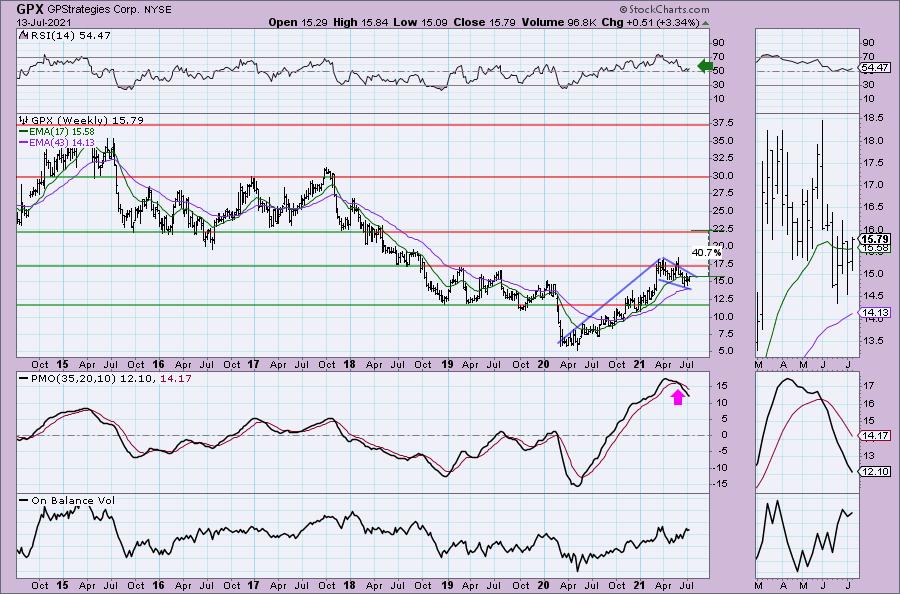Click the 32.5 price axis label
Screen dimensions: 900x594
pos(722,158)
